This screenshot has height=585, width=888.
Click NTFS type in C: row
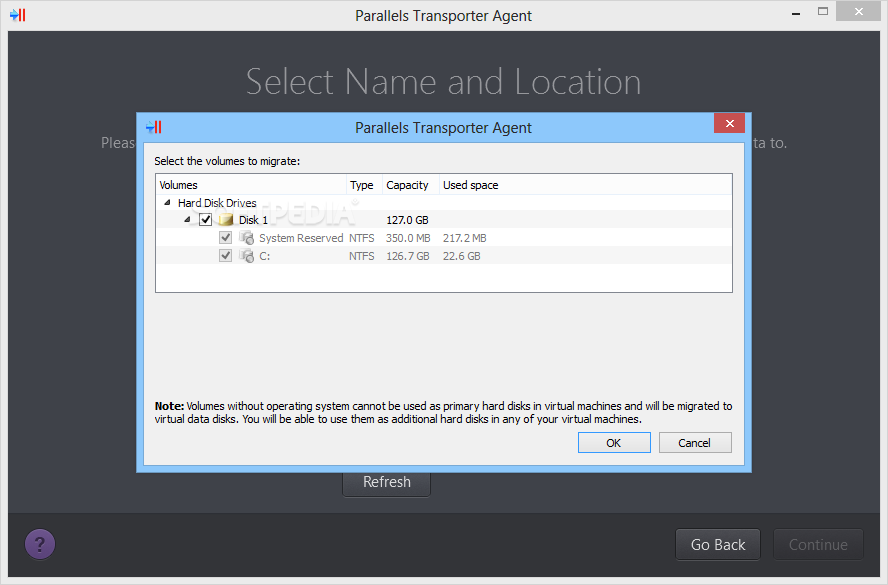pyautogui.click(x=361, y=256)
